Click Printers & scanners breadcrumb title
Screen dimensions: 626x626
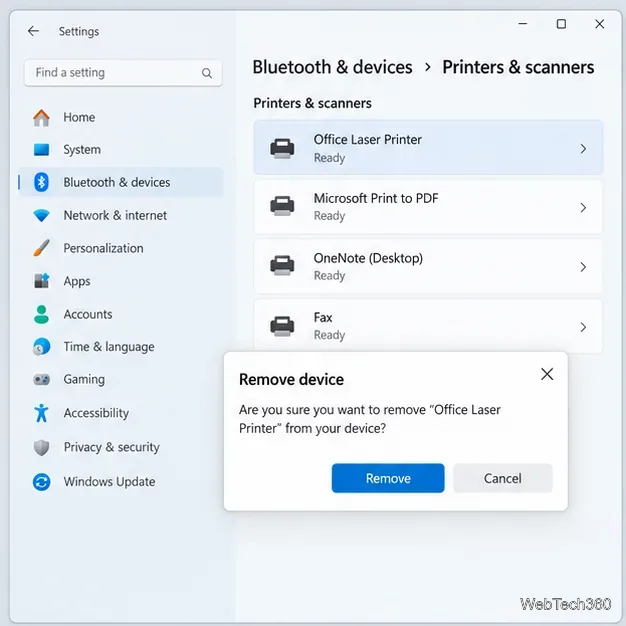[x=518, y=67]
